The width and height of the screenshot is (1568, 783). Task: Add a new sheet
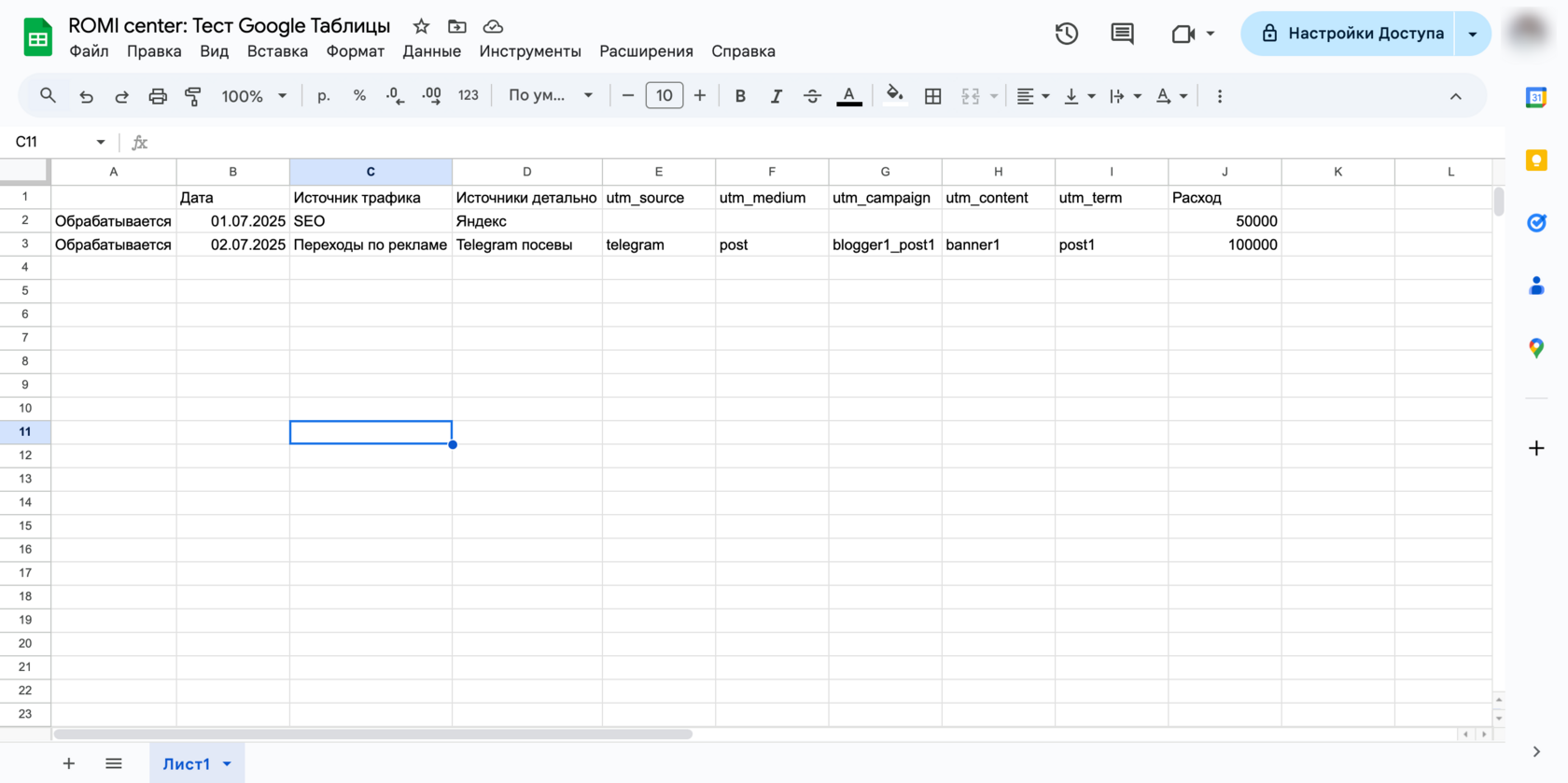68,763
